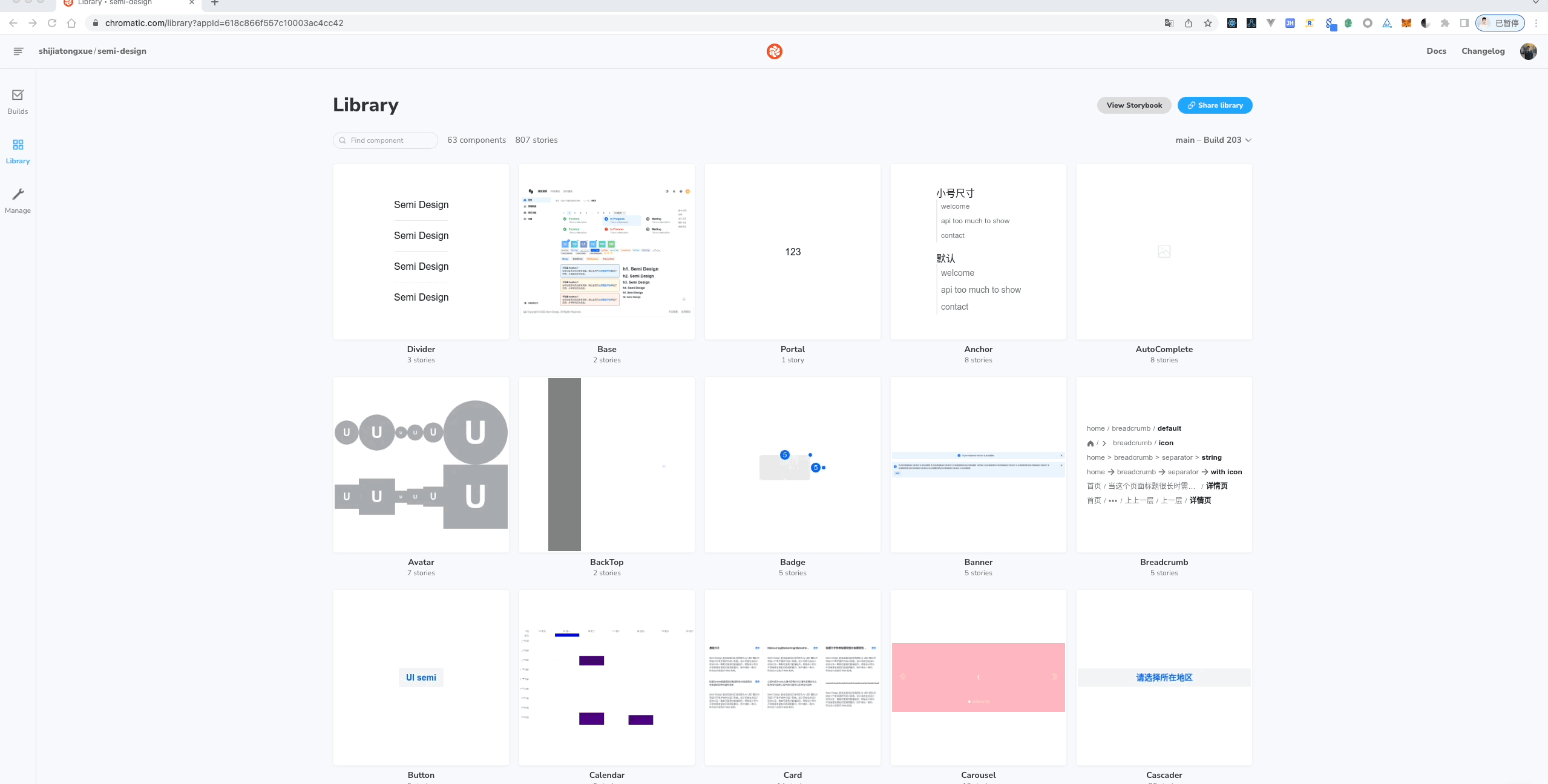Viewport: 1548px width, 784px height.
Task: Bookmark page with star icon
Action: 1208,23
